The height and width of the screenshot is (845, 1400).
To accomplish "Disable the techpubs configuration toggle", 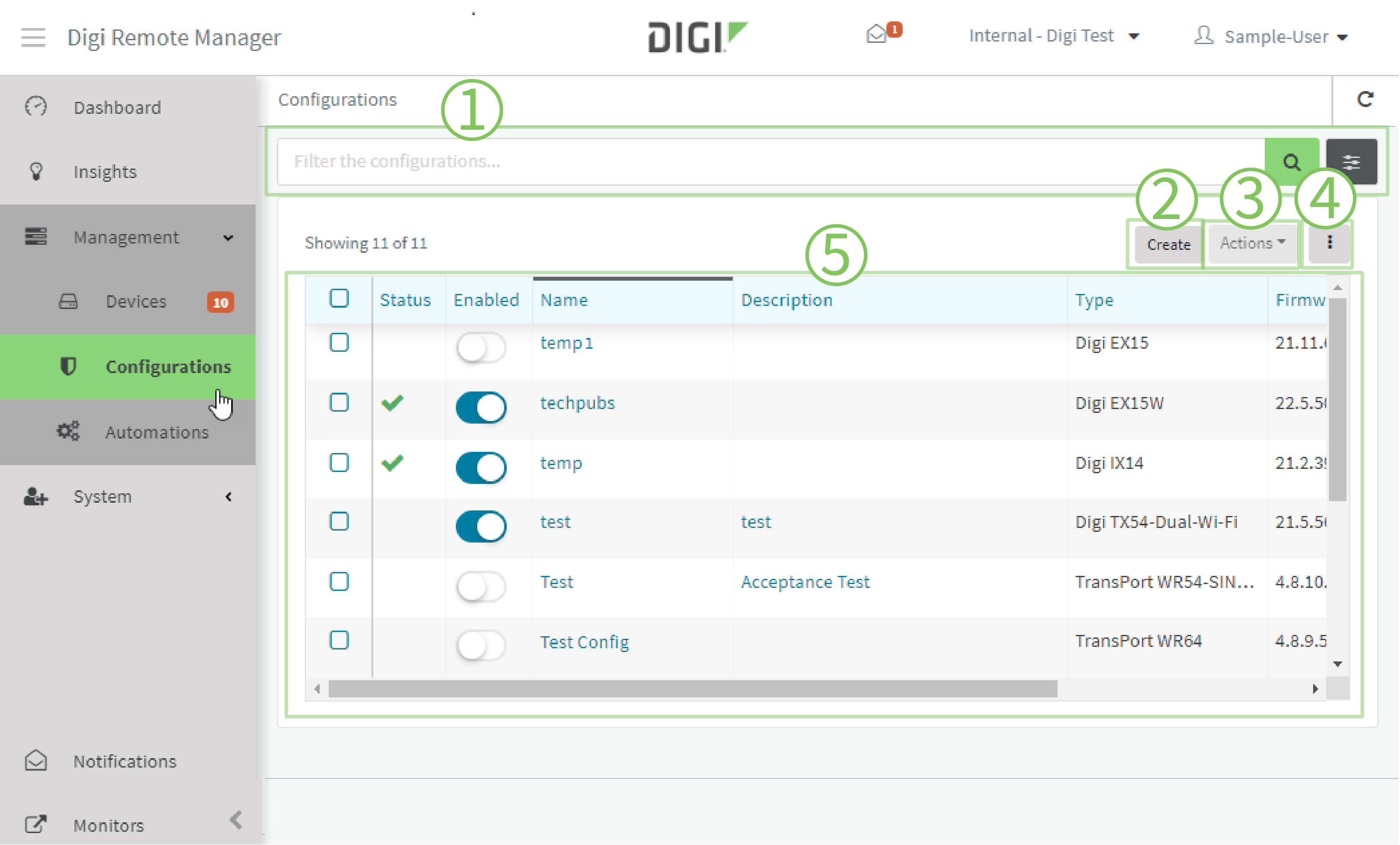I will (481, 407).
